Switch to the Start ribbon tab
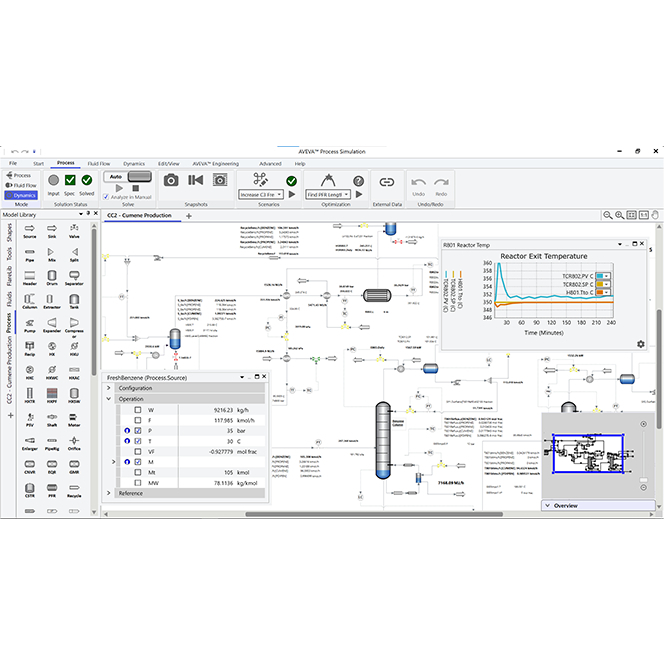Screen dimensions: 664x664 coord(39,163)
